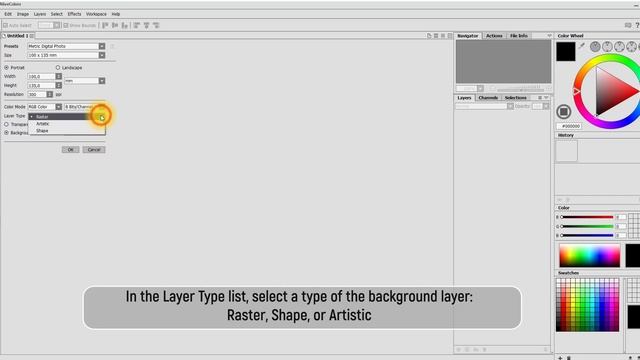The width and height of the screenshot is (640, 360).
Task: Switch to the Actions tab
Action: [x=494, y=36]
